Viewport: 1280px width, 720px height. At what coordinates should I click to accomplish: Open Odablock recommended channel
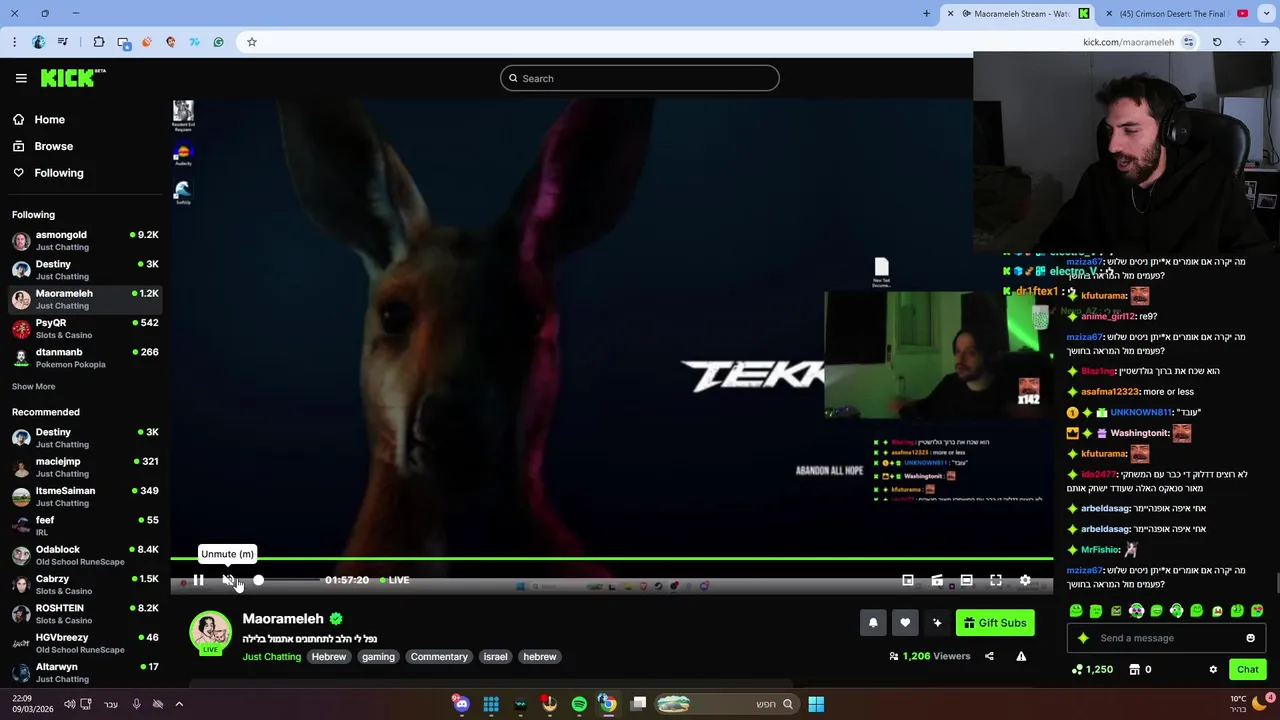[x=84, y=555]
